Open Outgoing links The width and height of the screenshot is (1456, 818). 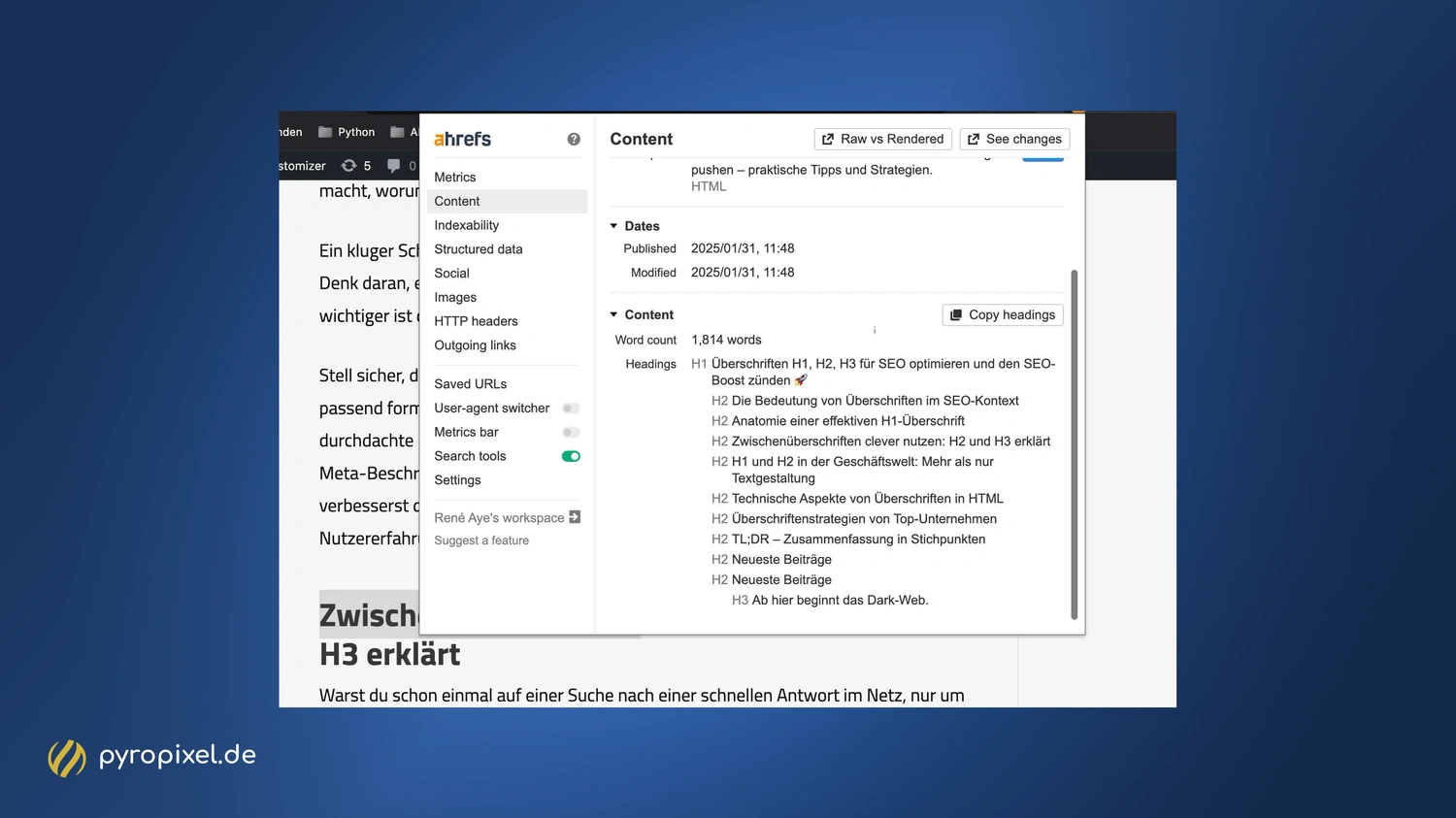click(x=476, y=345)
